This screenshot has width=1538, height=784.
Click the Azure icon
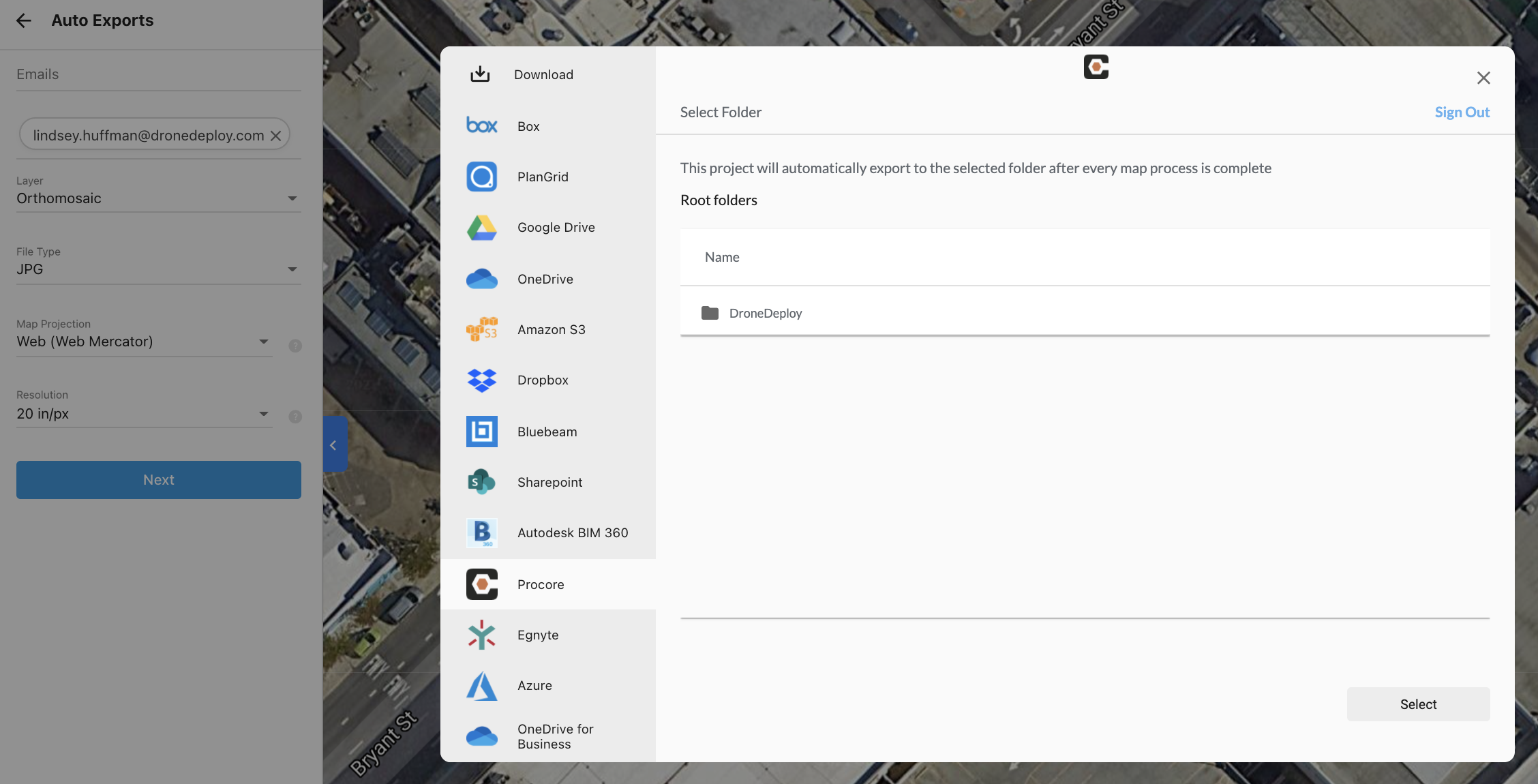481,686
